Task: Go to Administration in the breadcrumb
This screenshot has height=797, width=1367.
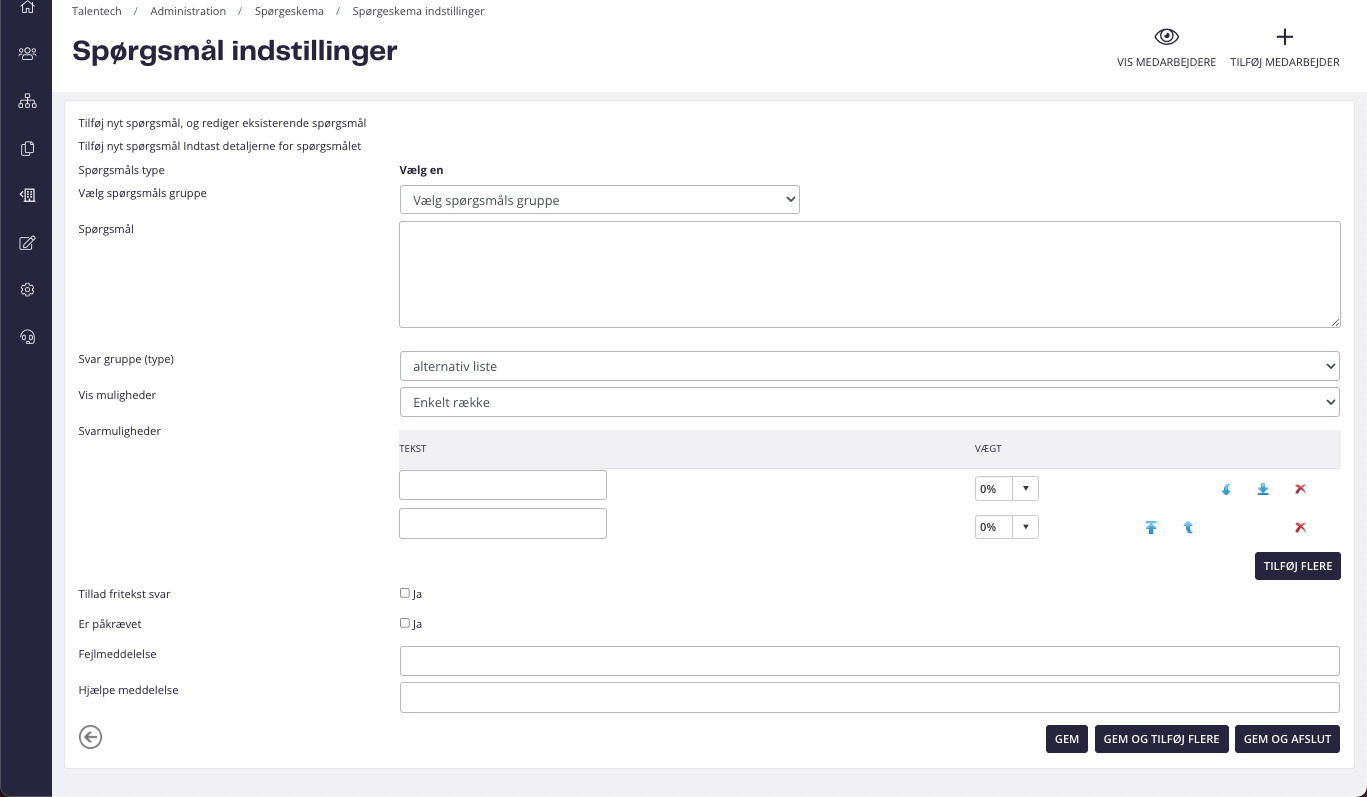Action: pos(188,11)
